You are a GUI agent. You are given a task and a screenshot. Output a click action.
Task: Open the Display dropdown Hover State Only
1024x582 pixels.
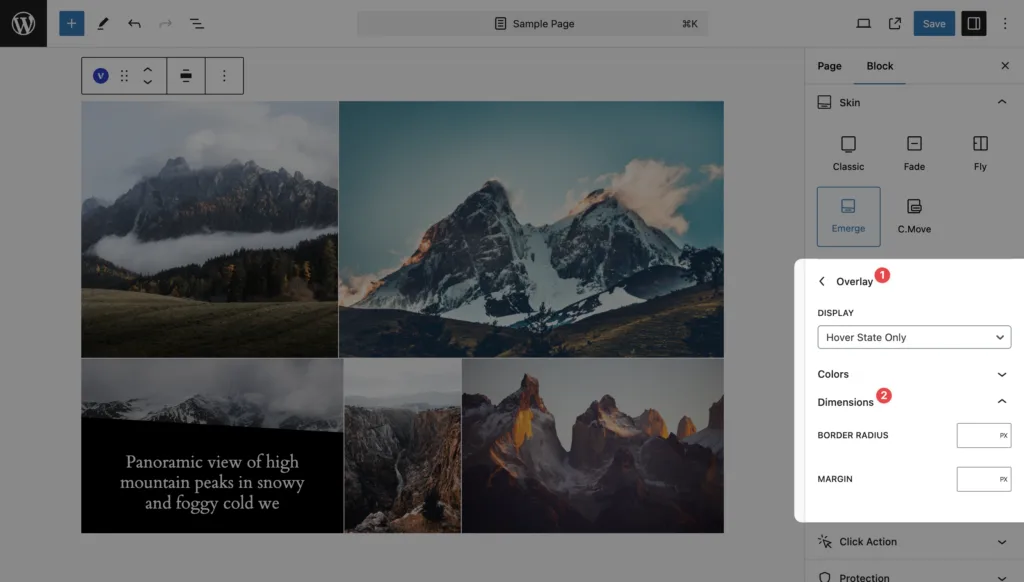click(x=914, y=337)
